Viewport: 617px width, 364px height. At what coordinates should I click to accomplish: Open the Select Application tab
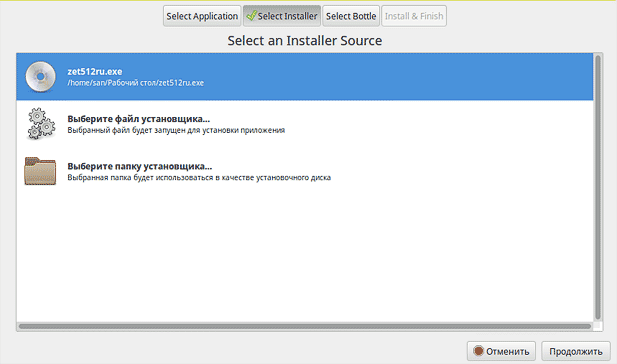coord(202,16)
